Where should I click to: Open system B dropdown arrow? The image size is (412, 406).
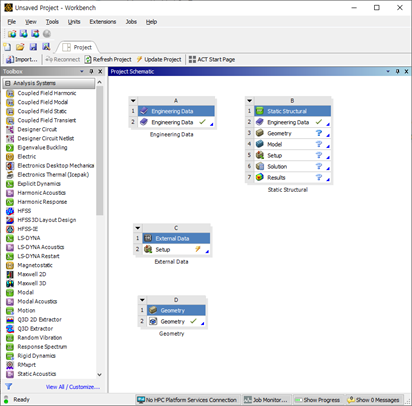[x=249, y=101]
